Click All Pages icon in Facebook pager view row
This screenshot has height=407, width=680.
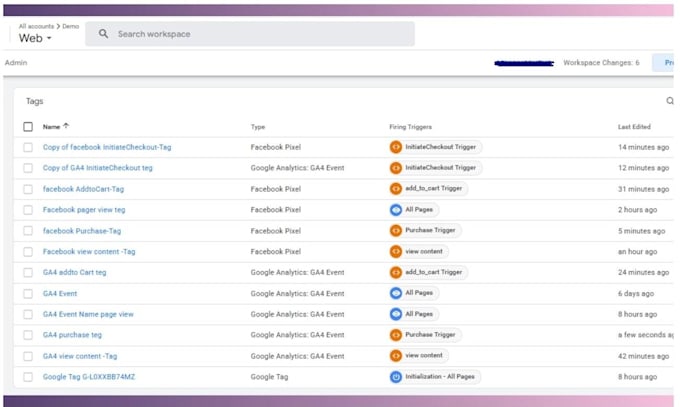[396, 210]
